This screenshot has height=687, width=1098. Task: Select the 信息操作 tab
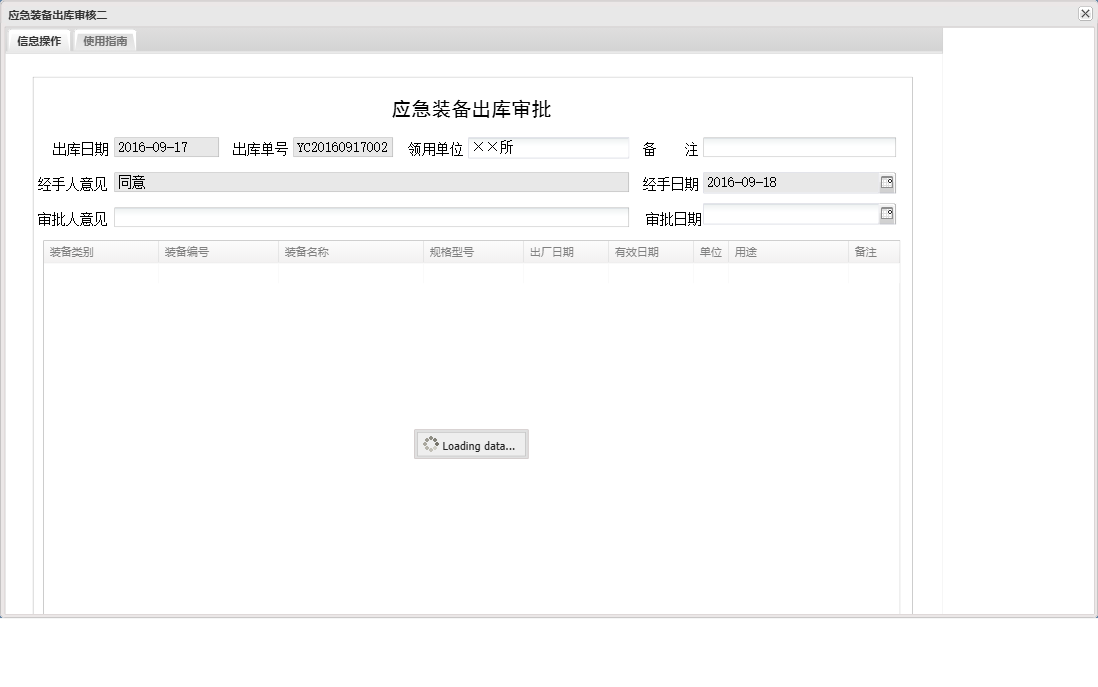coord(37,41)
